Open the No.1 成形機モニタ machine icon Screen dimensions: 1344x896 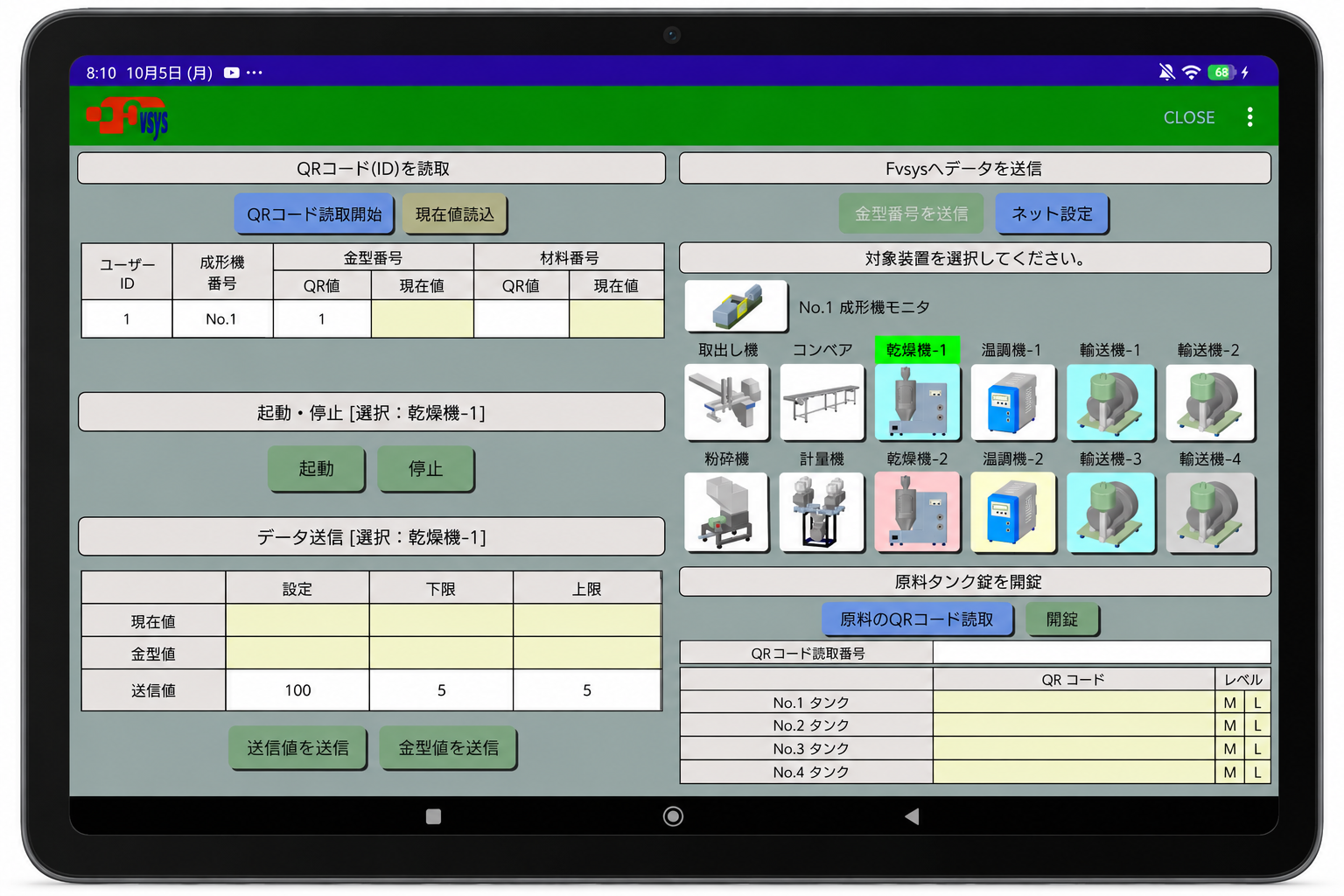[736, 306]
